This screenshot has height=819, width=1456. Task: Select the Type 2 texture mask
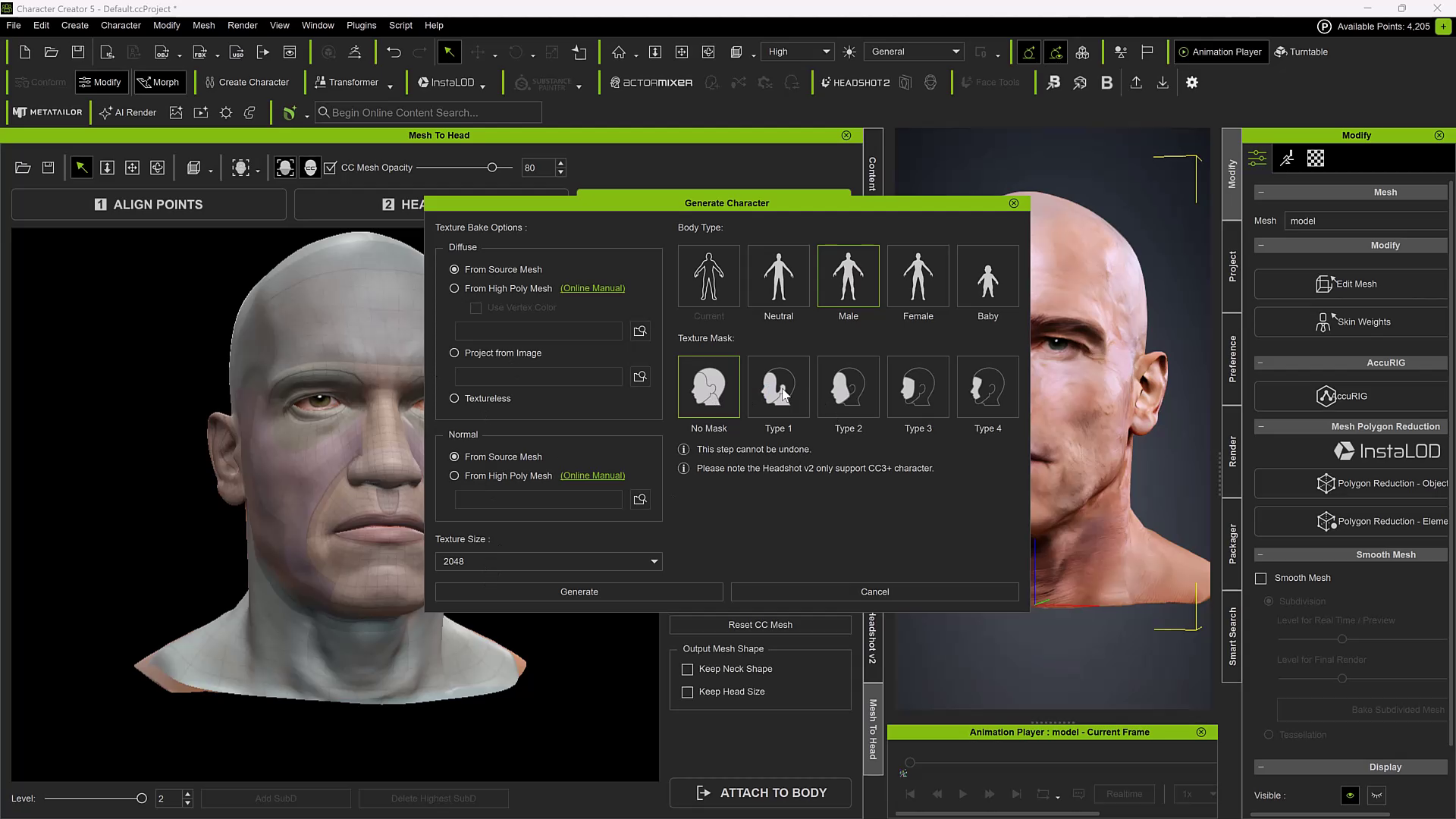click(x=848, y=387)
